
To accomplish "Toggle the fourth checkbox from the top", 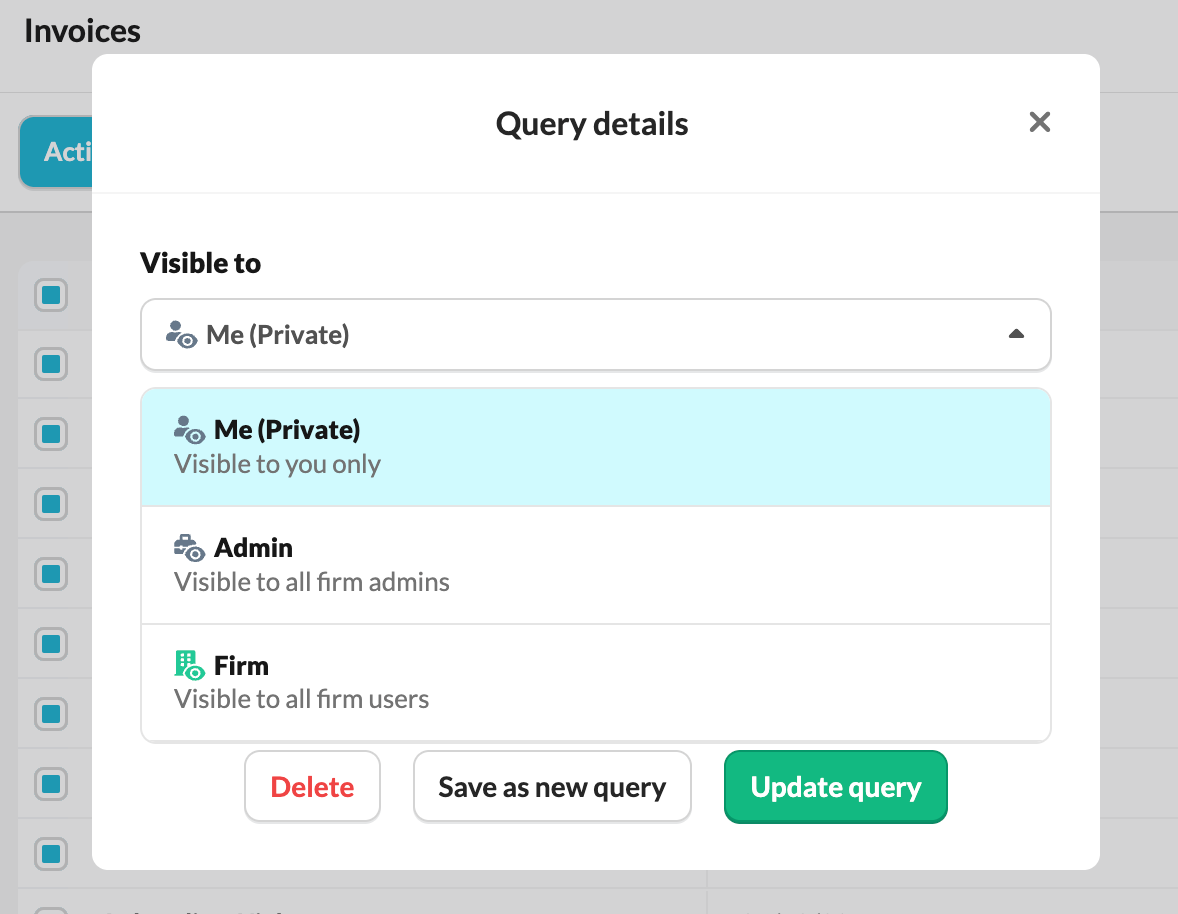I will coord(51,503).
